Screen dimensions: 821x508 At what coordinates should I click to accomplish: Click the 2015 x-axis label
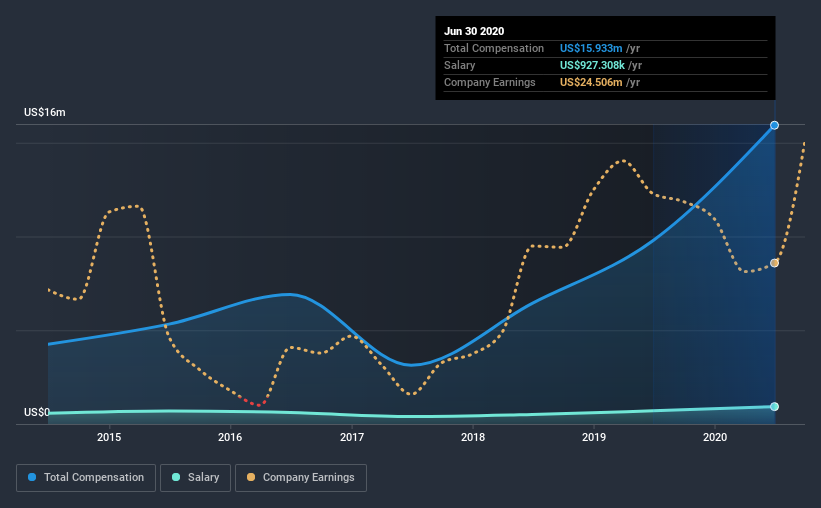click(x=109, y=437)
